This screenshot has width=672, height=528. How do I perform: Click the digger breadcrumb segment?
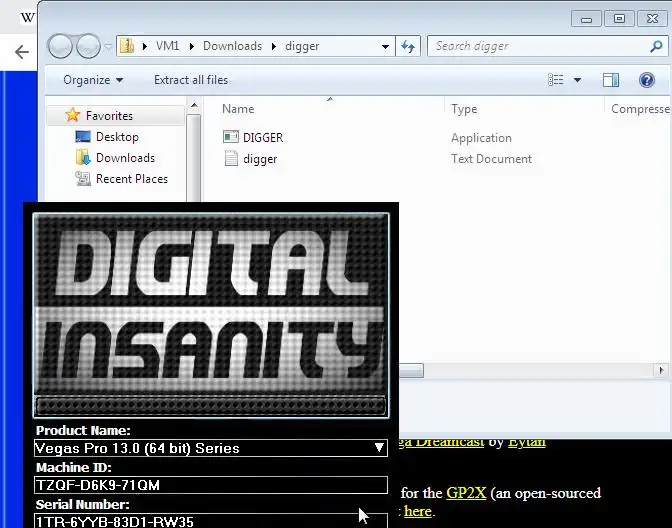click(x=302, y=46)
